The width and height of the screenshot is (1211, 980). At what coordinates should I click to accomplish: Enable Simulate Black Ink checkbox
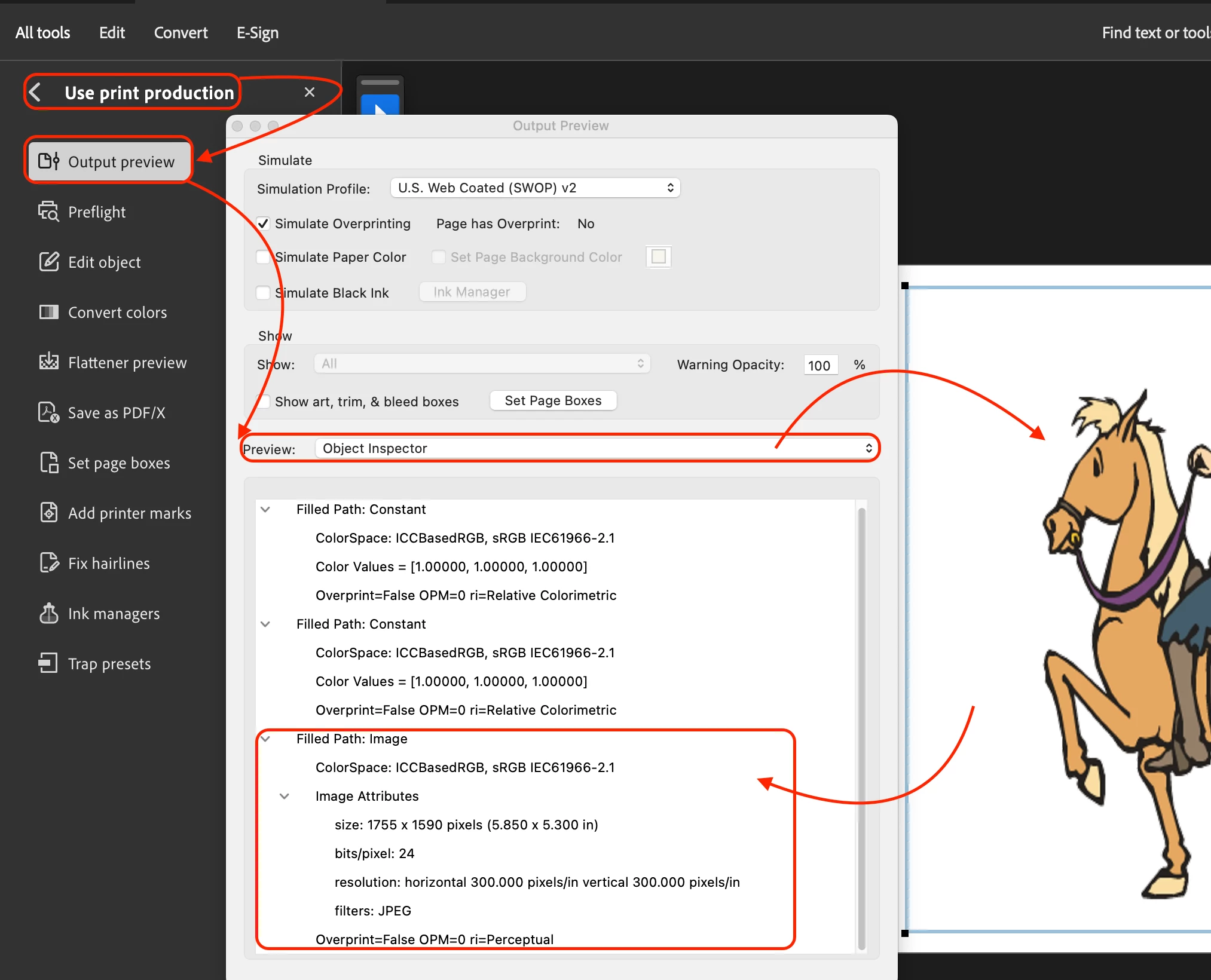(263, 293)
